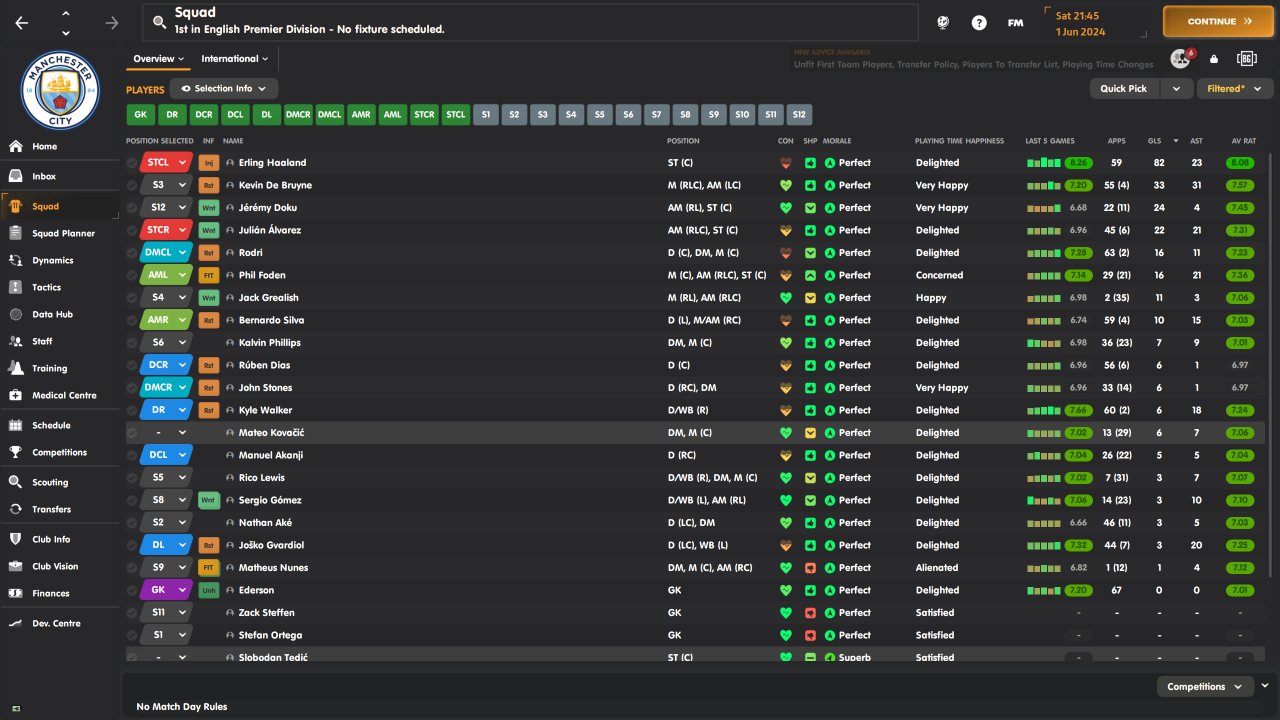1280x720 pixels.
Task: Select Erling Haaland's row checkmark
Action: (x=132, y=163)
